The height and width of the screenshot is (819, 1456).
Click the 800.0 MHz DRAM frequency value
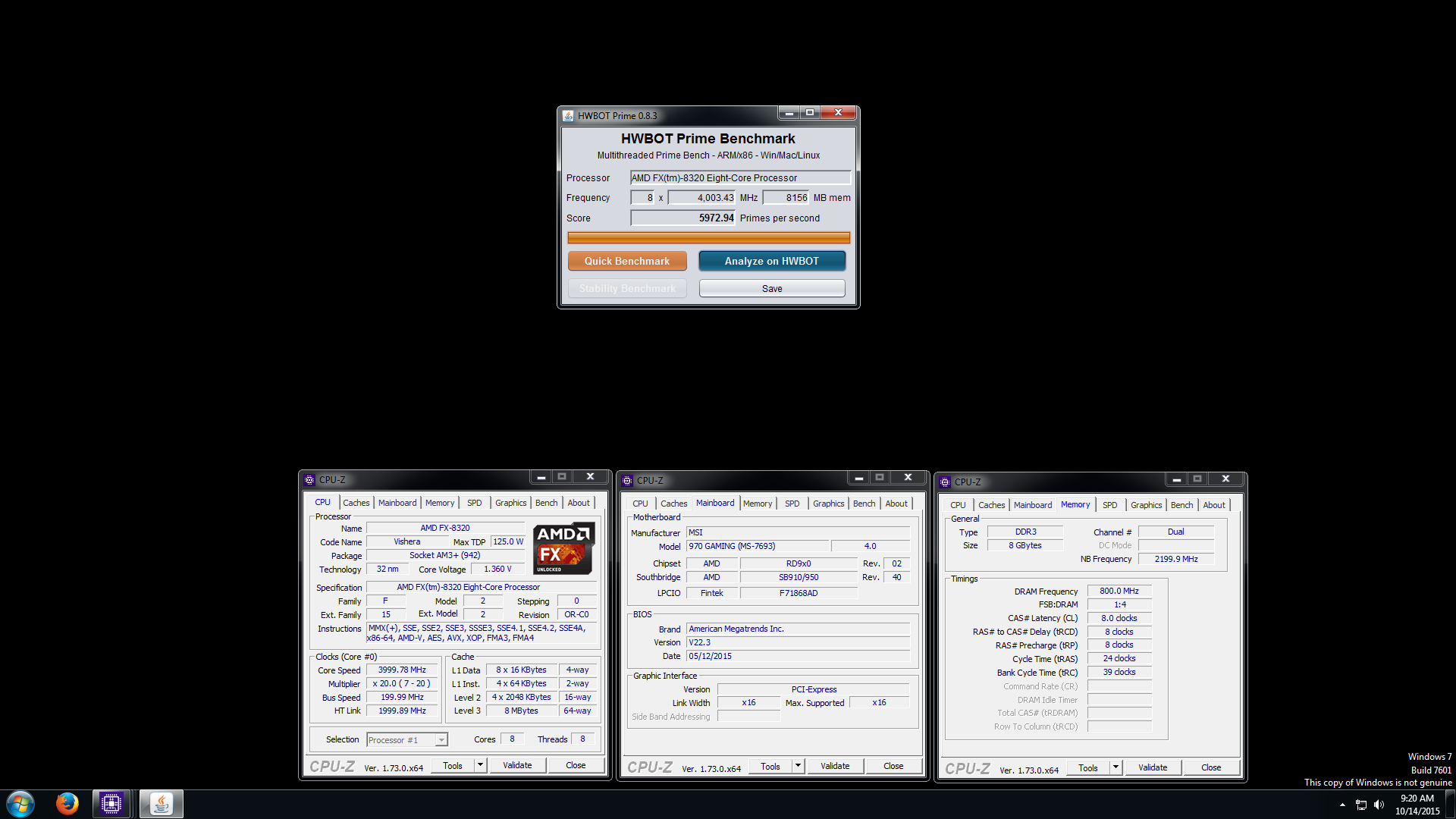(x=1119, y=591)
